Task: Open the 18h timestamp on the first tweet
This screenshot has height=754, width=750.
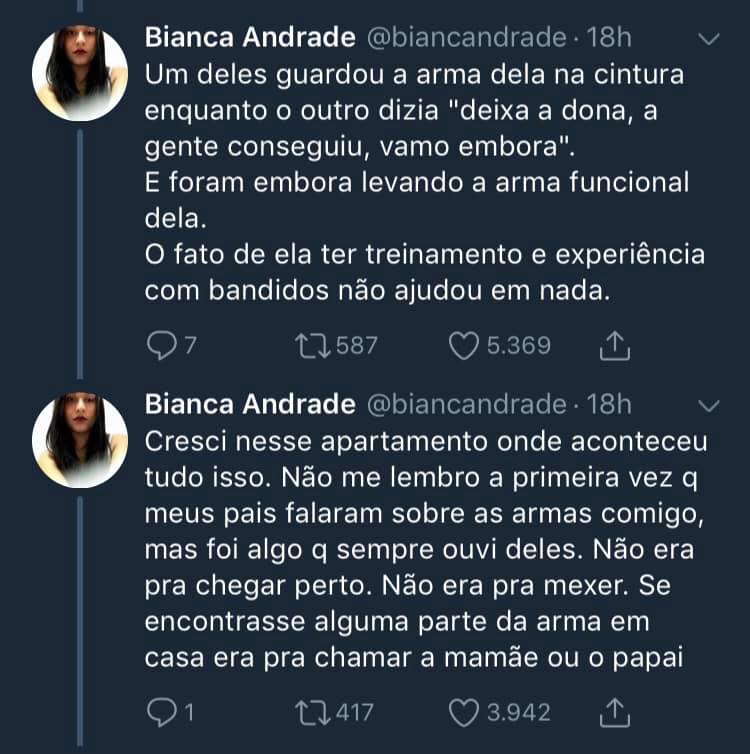Action: click(x=609, y=38)
